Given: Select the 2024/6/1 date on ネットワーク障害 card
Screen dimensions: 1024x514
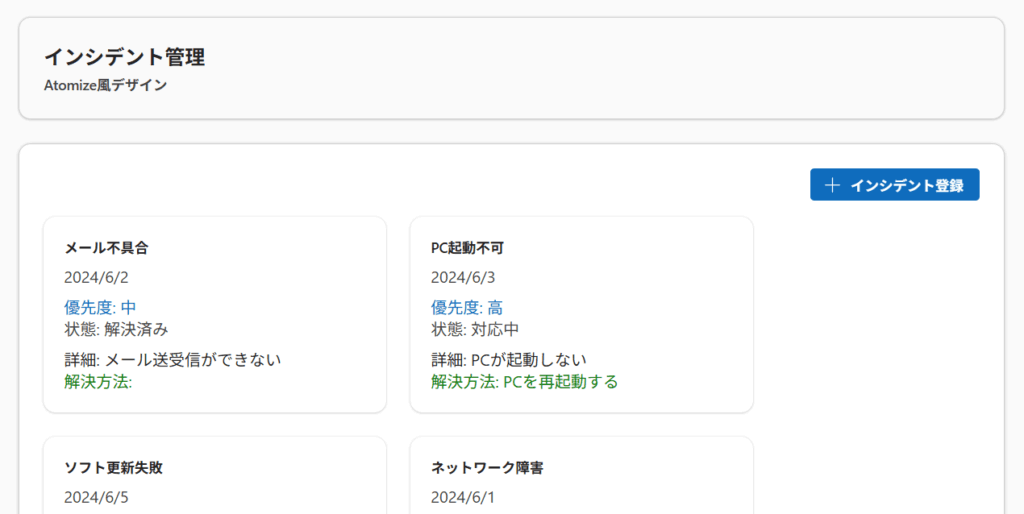Looking at the screenshot, I should click(x=463, y=497).
